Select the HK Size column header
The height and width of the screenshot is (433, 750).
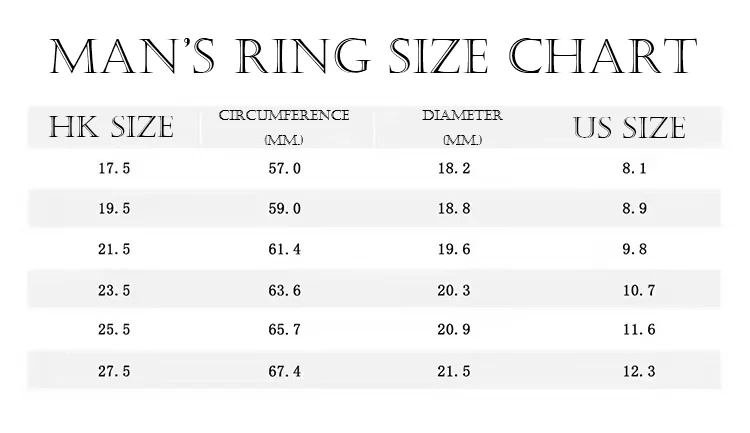pos(112,127)
